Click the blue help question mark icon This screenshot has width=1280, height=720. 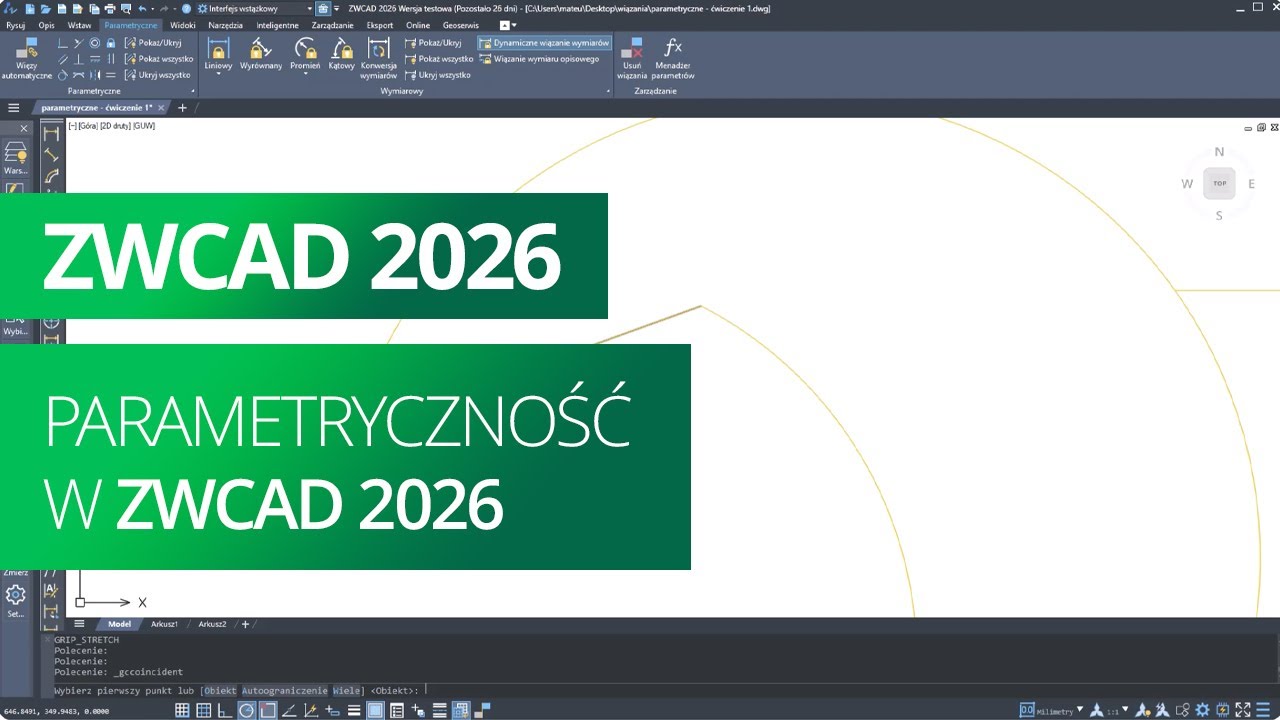point(186,8)
